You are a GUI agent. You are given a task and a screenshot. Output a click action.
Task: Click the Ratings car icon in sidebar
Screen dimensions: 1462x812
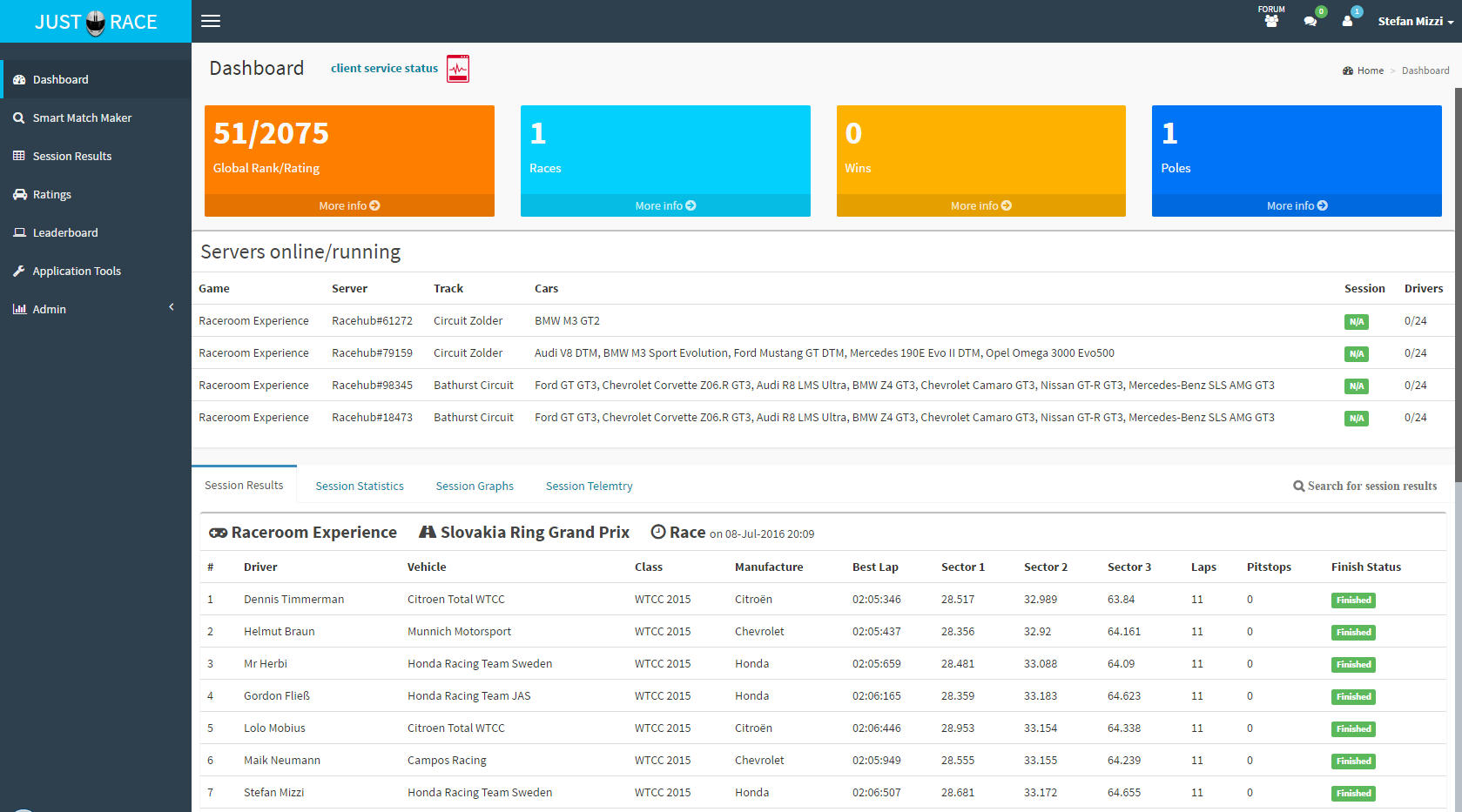coord(19,194)
